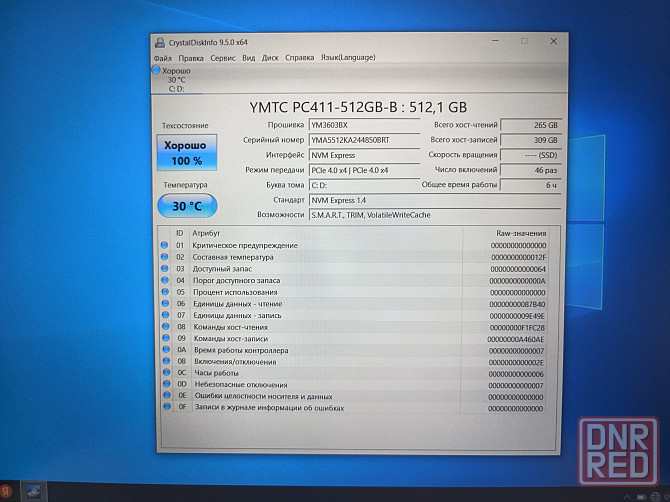Click the CrystalDiskInfo title bar icon
Screen dimensions: 670x502
point(160,42)
